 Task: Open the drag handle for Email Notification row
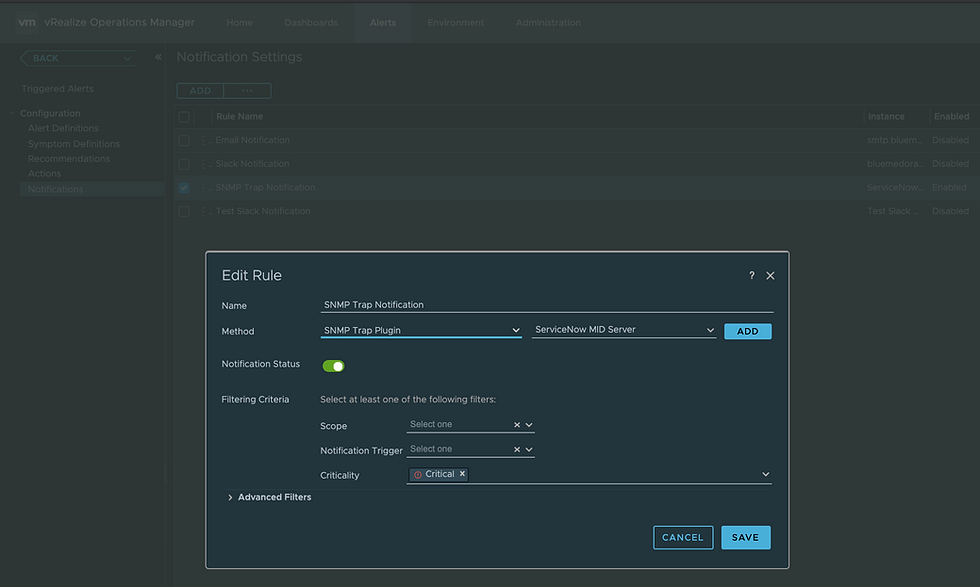pyautogui.click(x=203, y=141)
